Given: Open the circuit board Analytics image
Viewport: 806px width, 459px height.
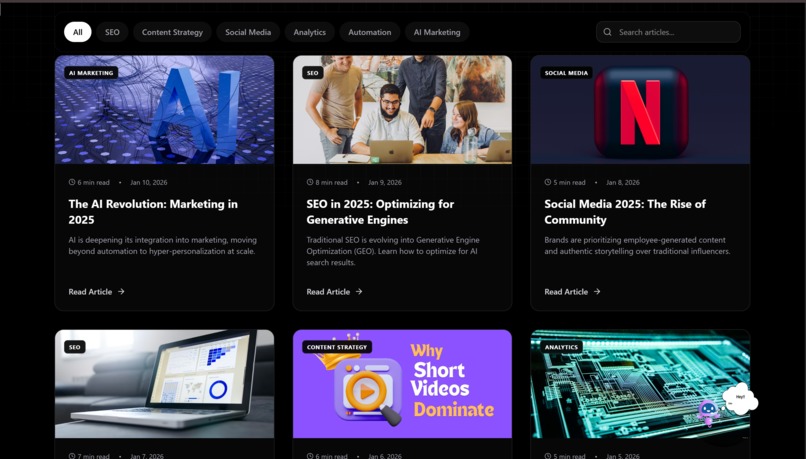Looking at the screenshot, I should point(640,384).
